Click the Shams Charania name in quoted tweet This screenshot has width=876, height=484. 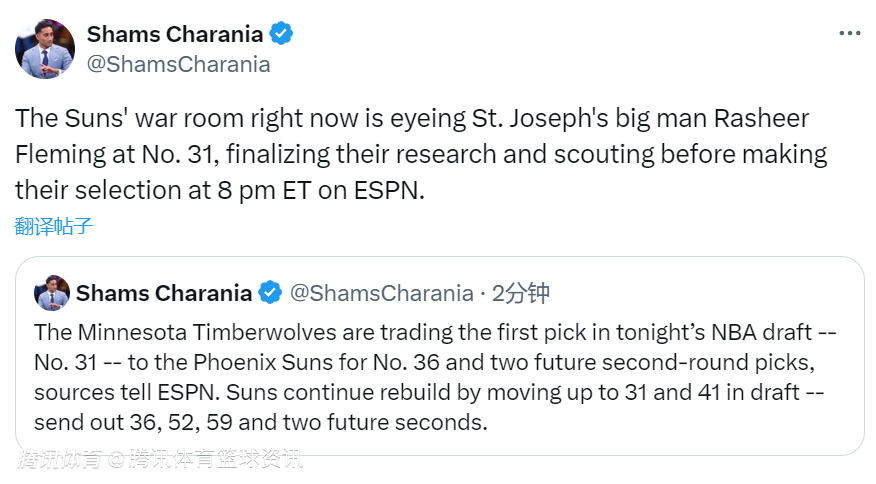164,293
